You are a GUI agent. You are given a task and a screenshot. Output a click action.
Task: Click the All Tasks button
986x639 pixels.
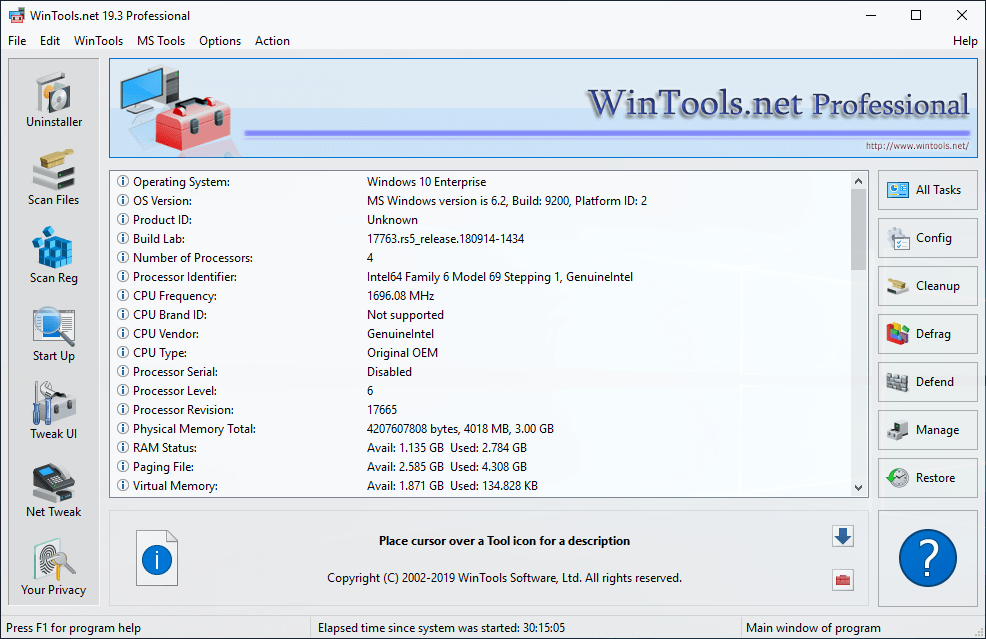pos(928,190)
